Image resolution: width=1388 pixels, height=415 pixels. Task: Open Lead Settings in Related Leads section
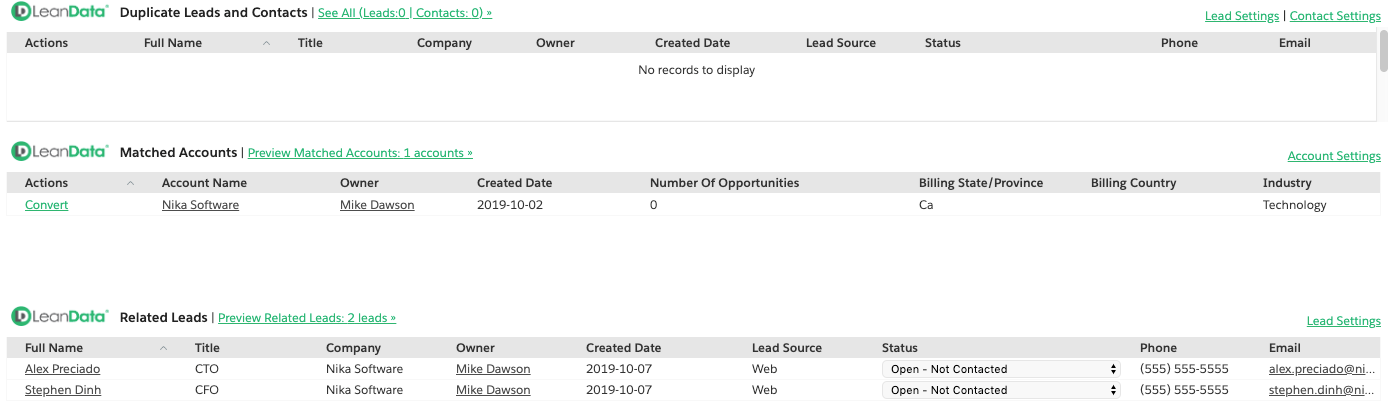tap(1344, 321)
